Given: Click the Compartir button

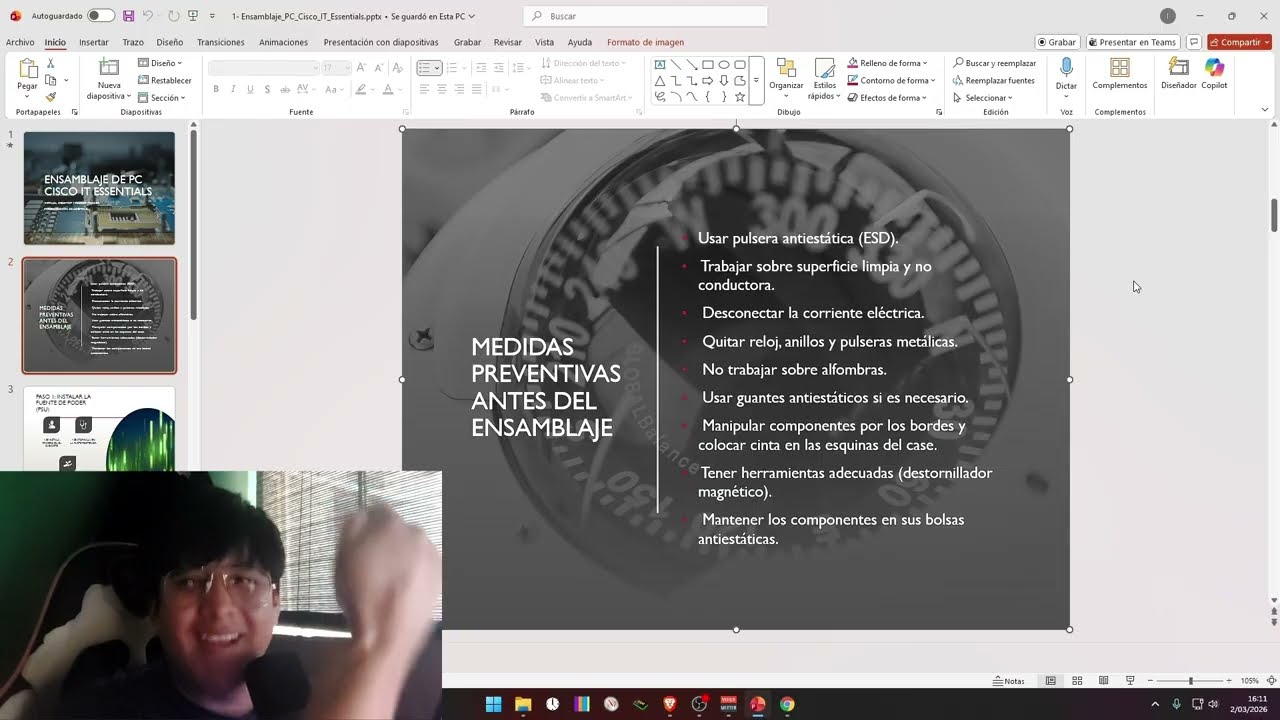Looking at the screenshot, I should [1239, 42].
